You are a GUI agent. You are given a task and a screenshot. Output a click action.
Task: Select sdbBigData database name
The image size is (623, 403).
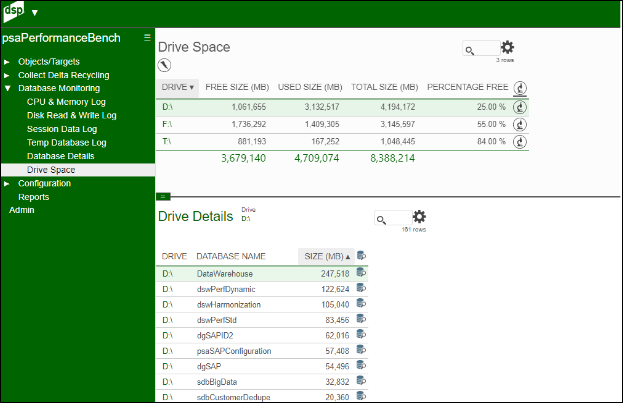tap(217, 382)
